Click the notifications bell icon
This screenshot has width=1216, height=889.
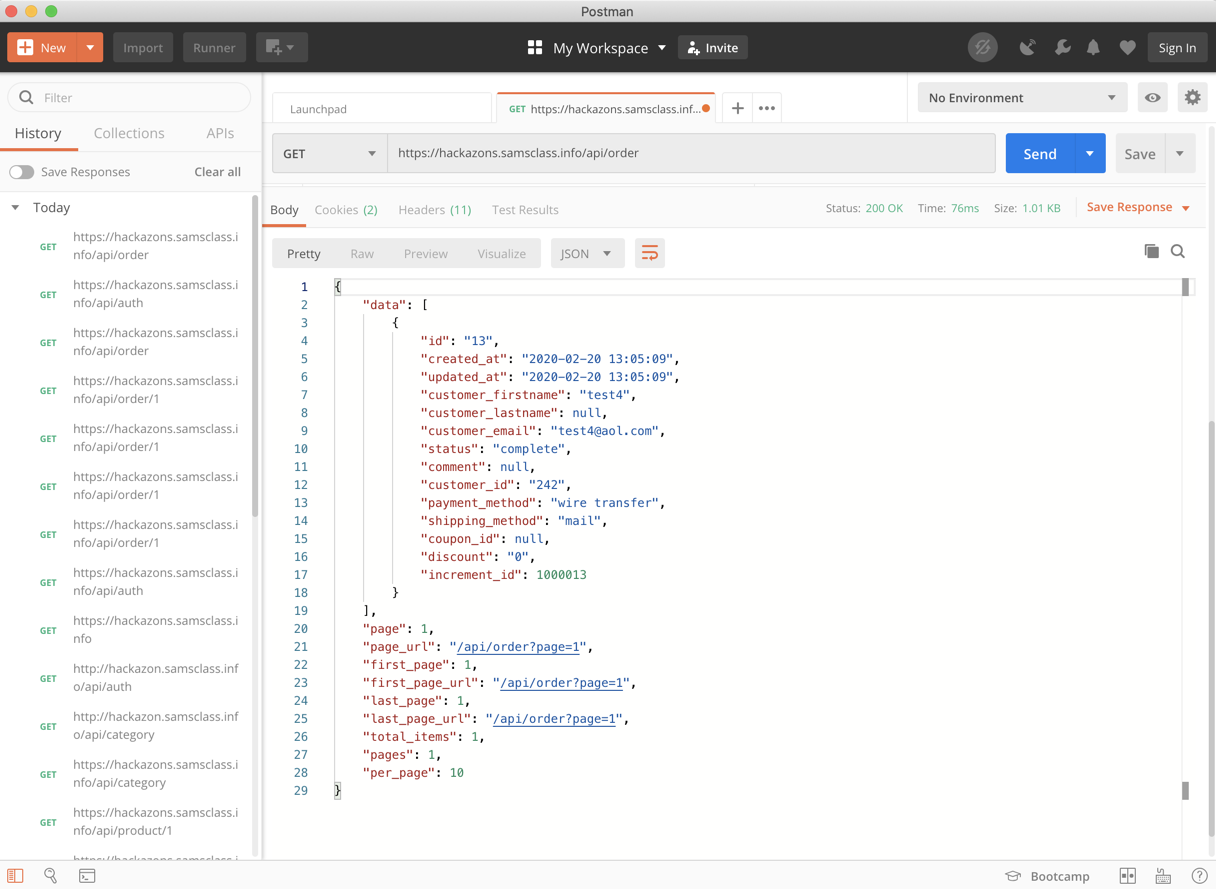click(1093, 48)
